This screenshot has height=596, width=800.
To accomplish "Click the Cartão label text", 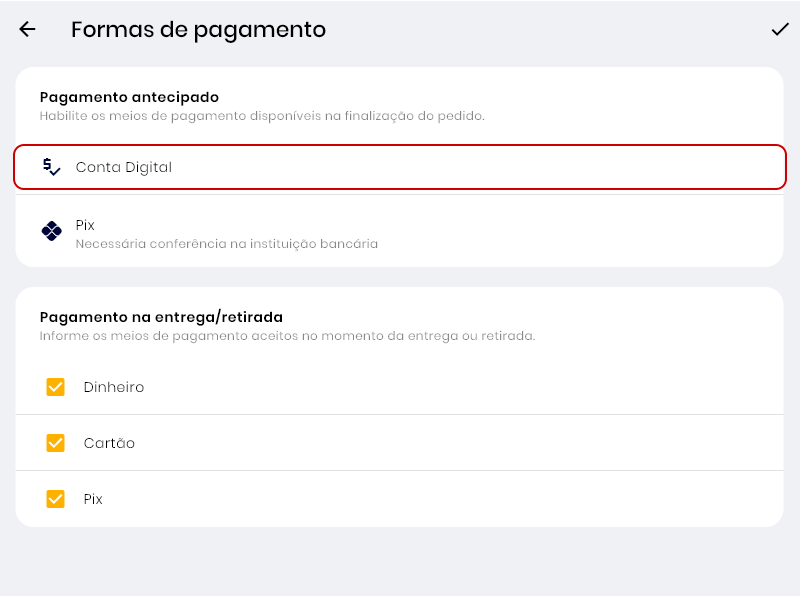I will click(x=109, y=443).
